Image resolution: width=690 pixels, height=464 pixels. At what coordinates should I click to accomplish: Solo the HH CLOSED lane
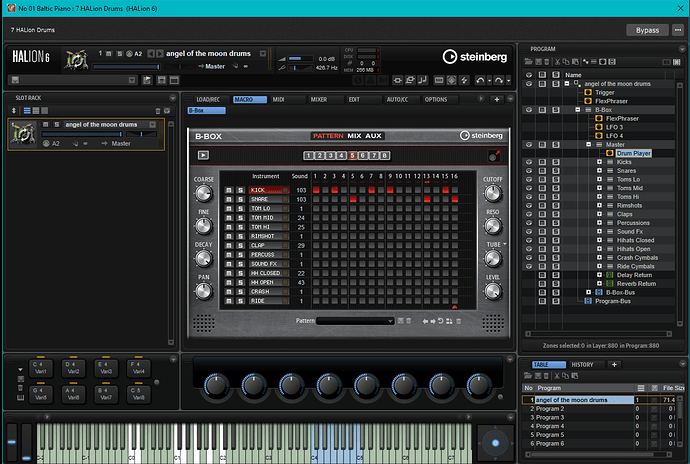pos(240,273)
